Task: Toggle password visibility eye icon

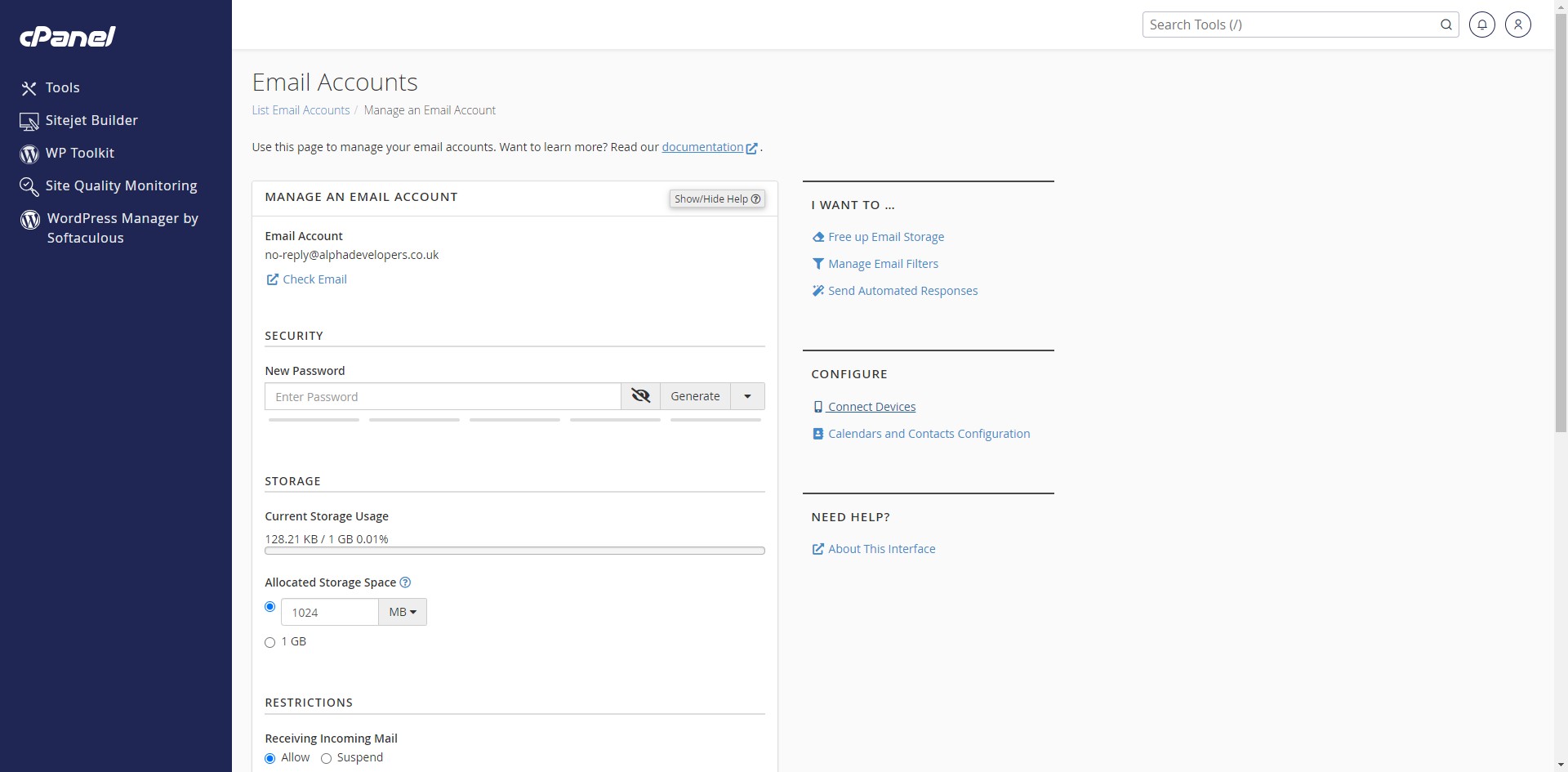Action: [640, 396]
